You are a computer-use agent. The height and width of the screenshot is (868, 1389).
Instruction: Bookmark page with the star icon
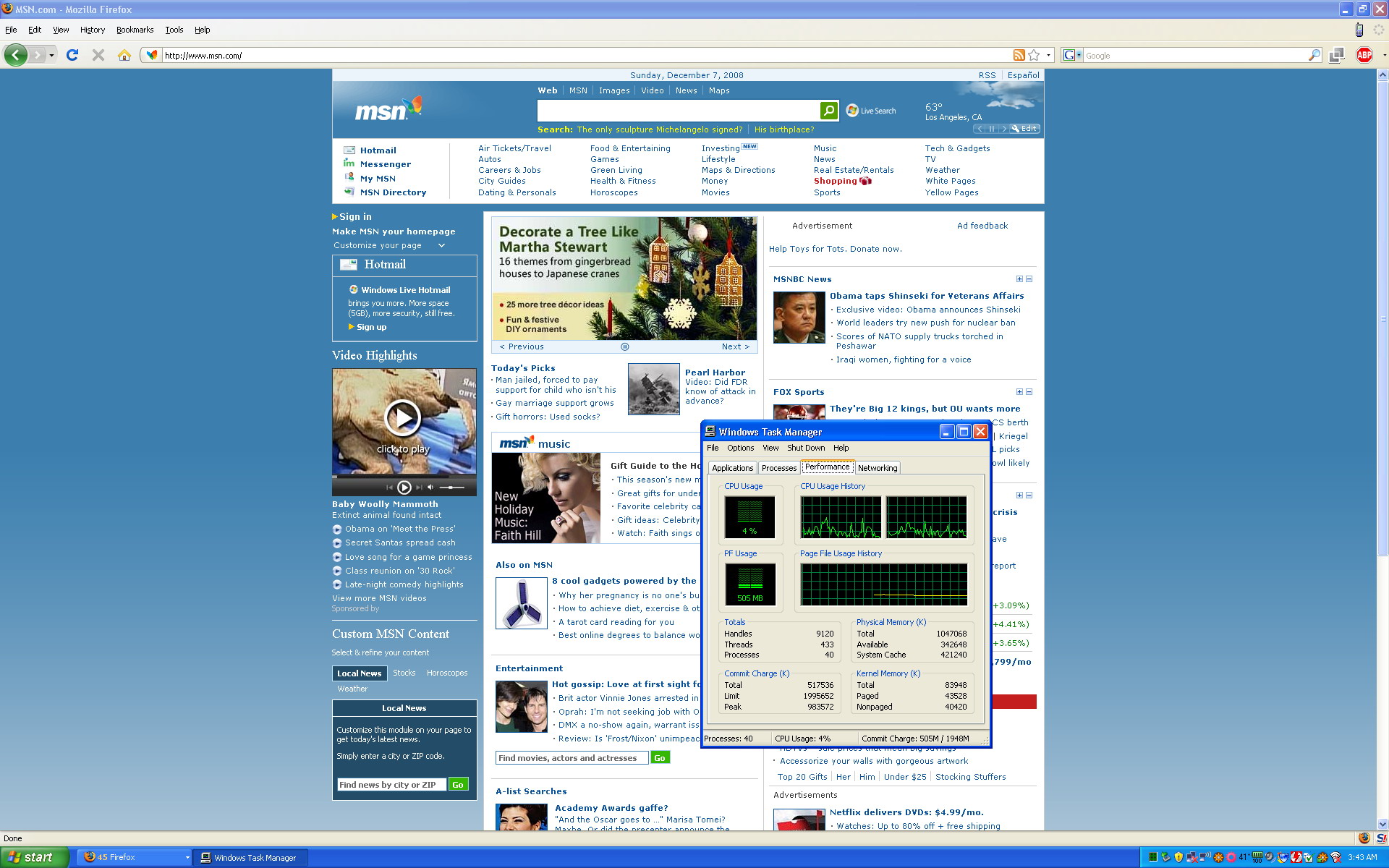1034,55
